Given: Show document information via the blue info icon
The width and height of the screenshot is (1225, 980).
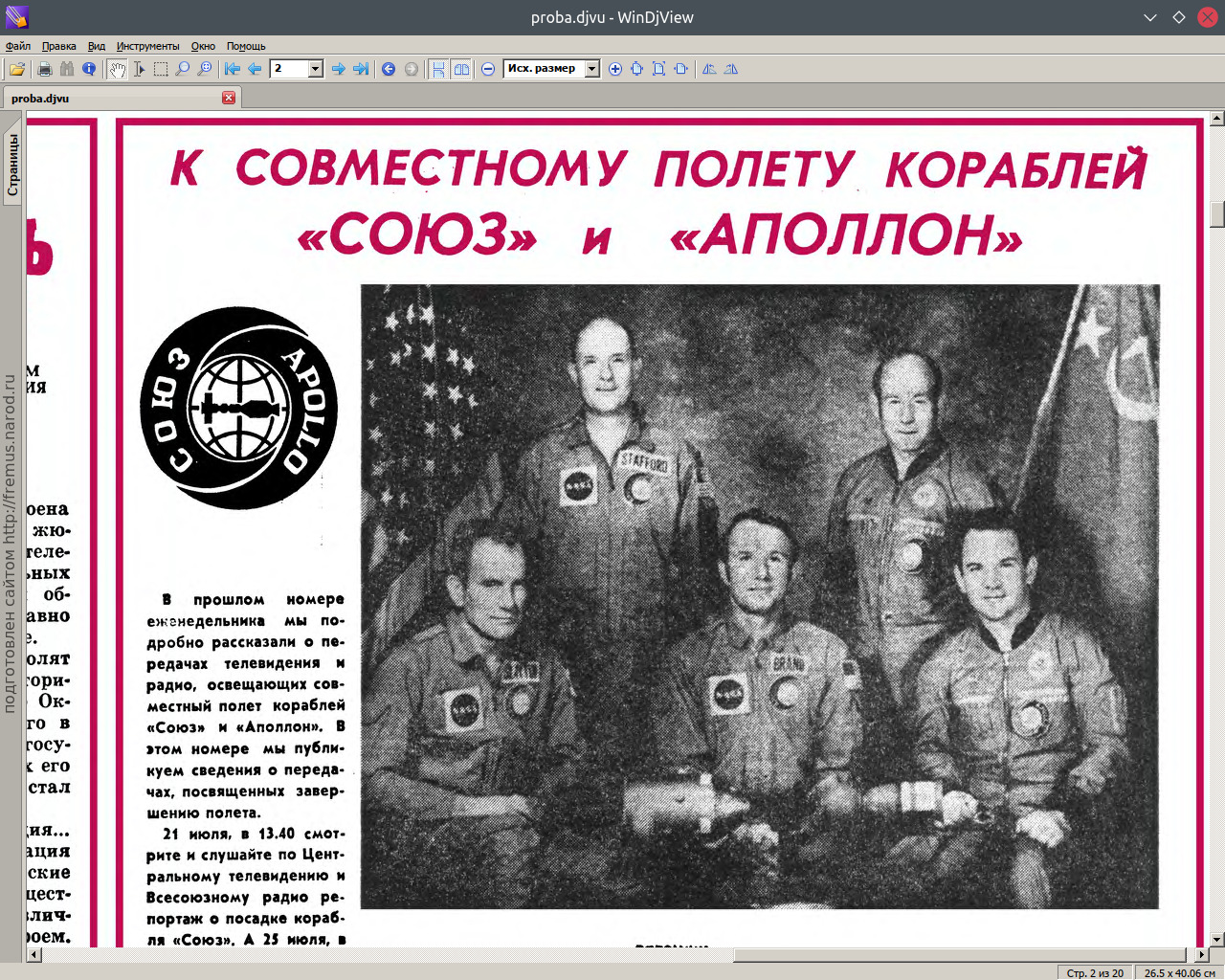Looking at the screenshot, I should [89, 69].
